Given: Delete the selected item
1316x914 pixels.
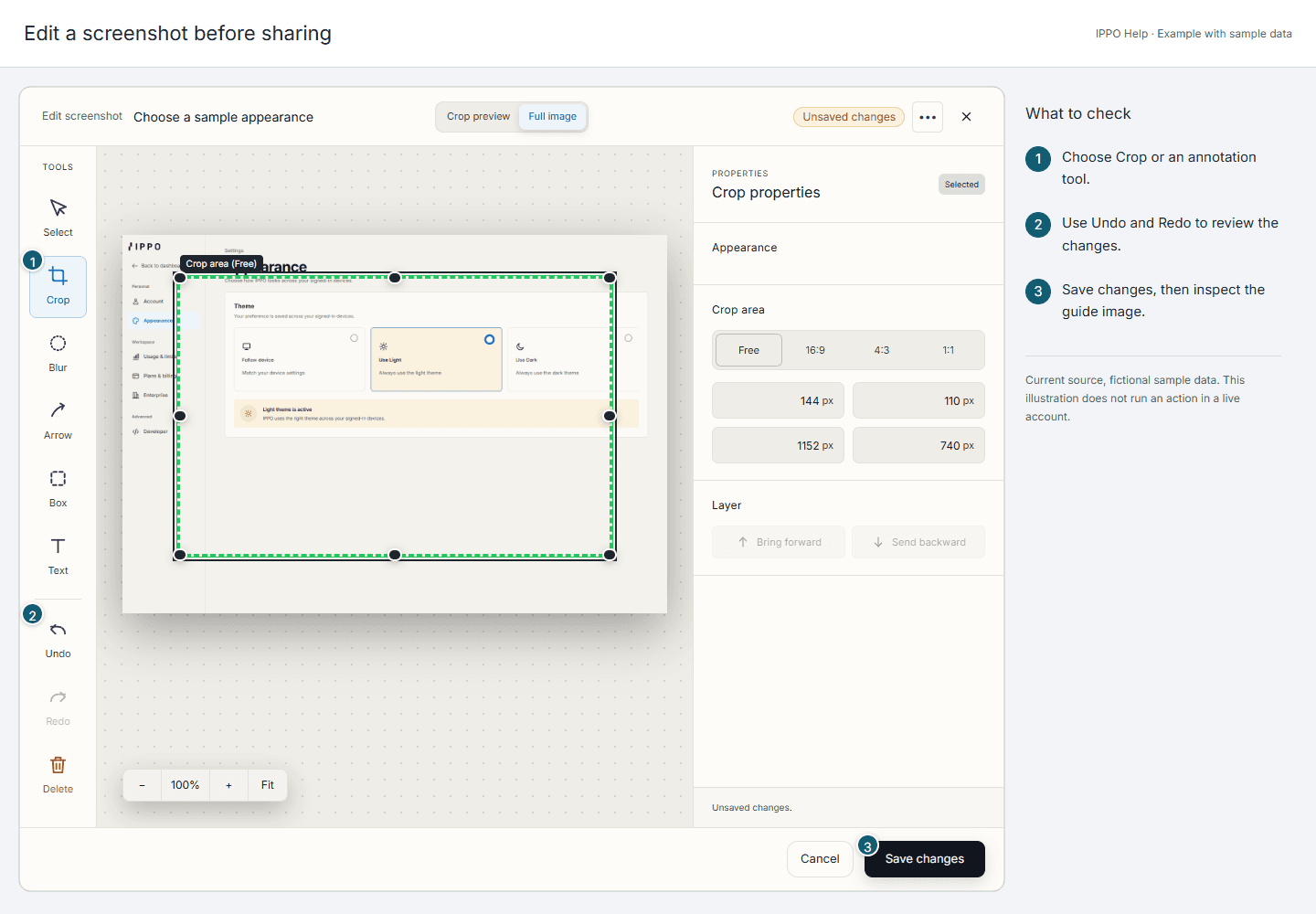Looking at the screenshot, I should [58, 775].
